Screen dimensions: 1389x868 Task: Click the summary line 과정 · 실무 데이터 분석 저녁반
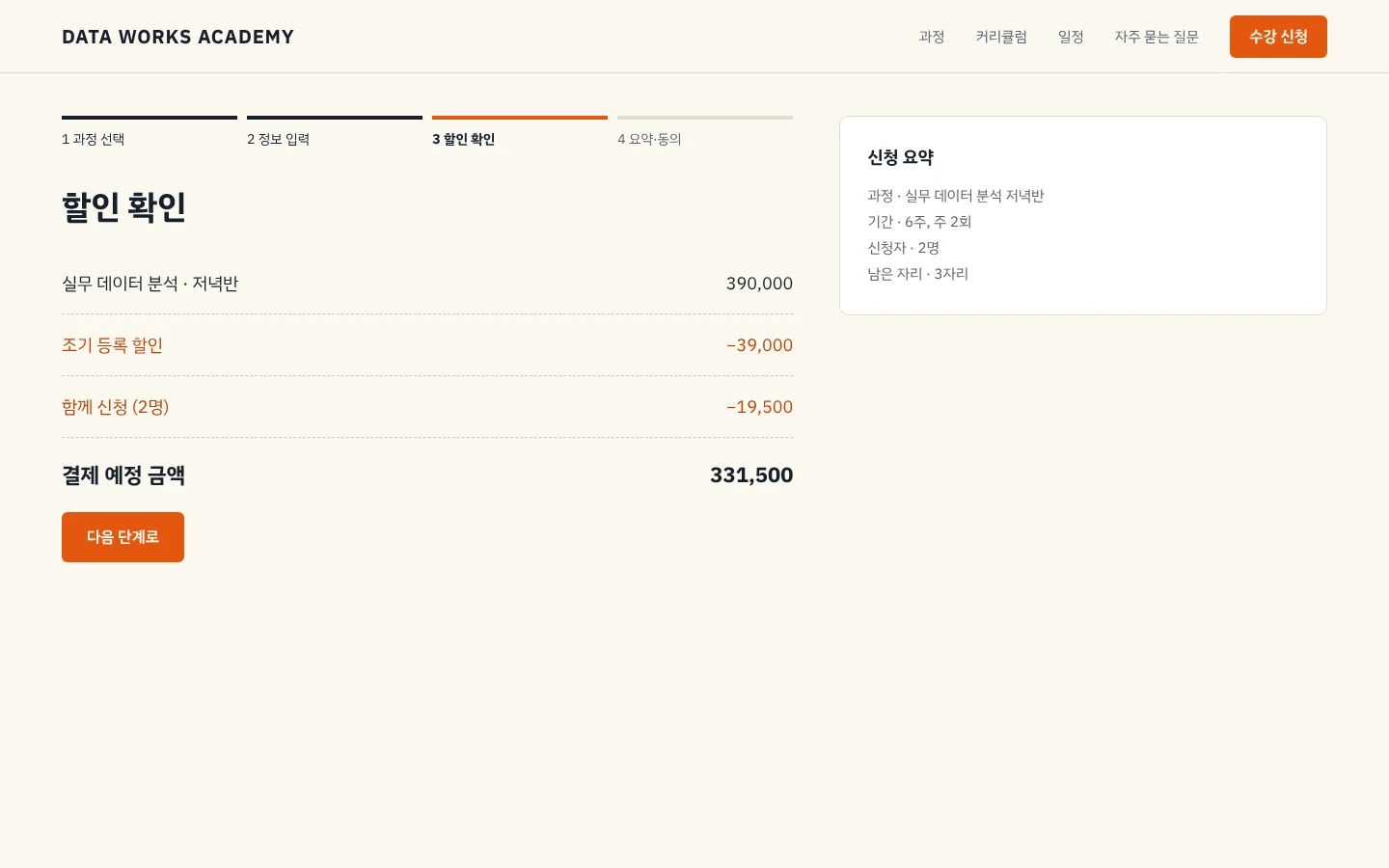956,196
